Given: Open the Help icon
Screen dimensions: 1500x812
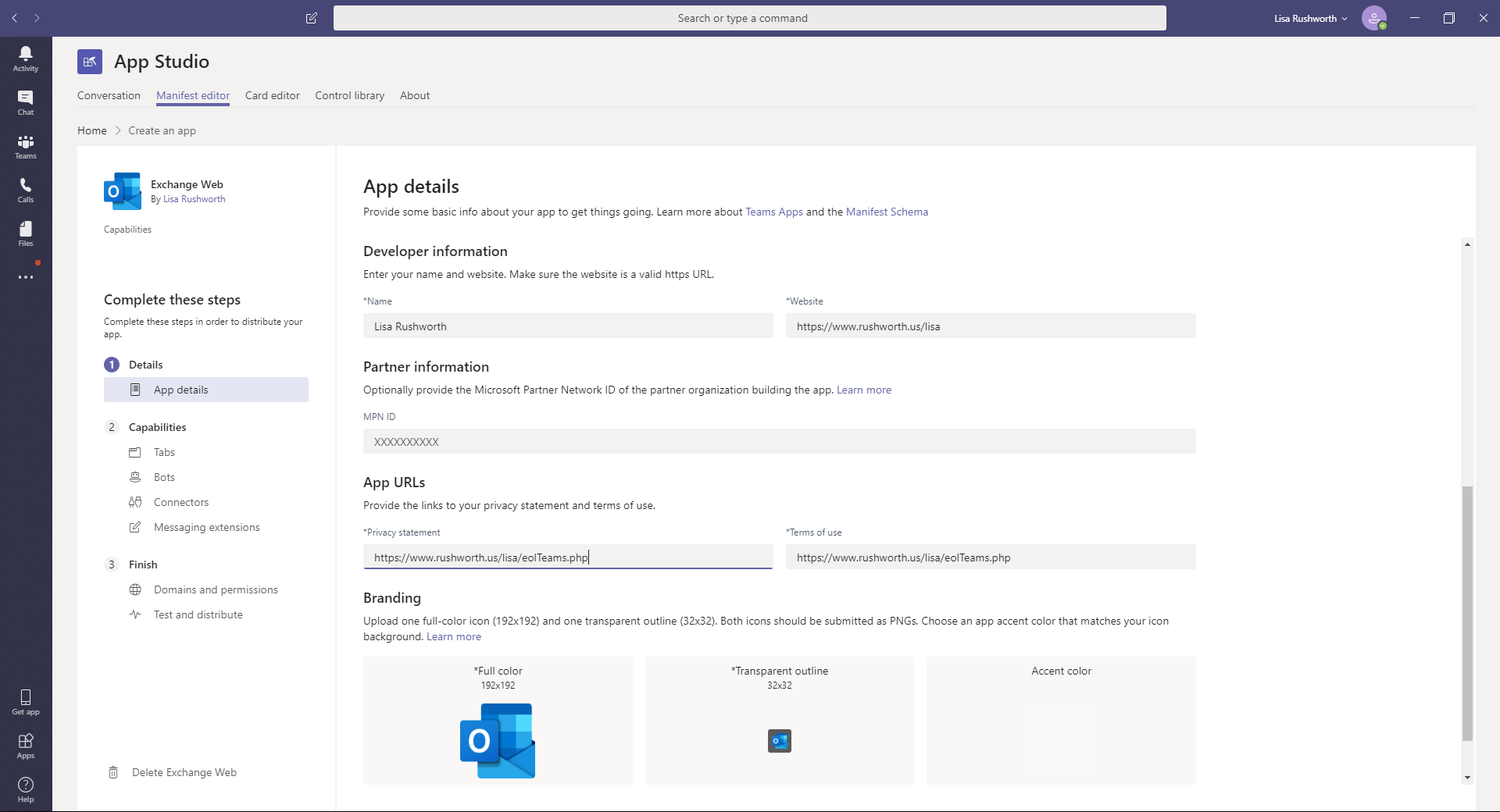Looking at the screenshot, I should (x=26, y=789).
